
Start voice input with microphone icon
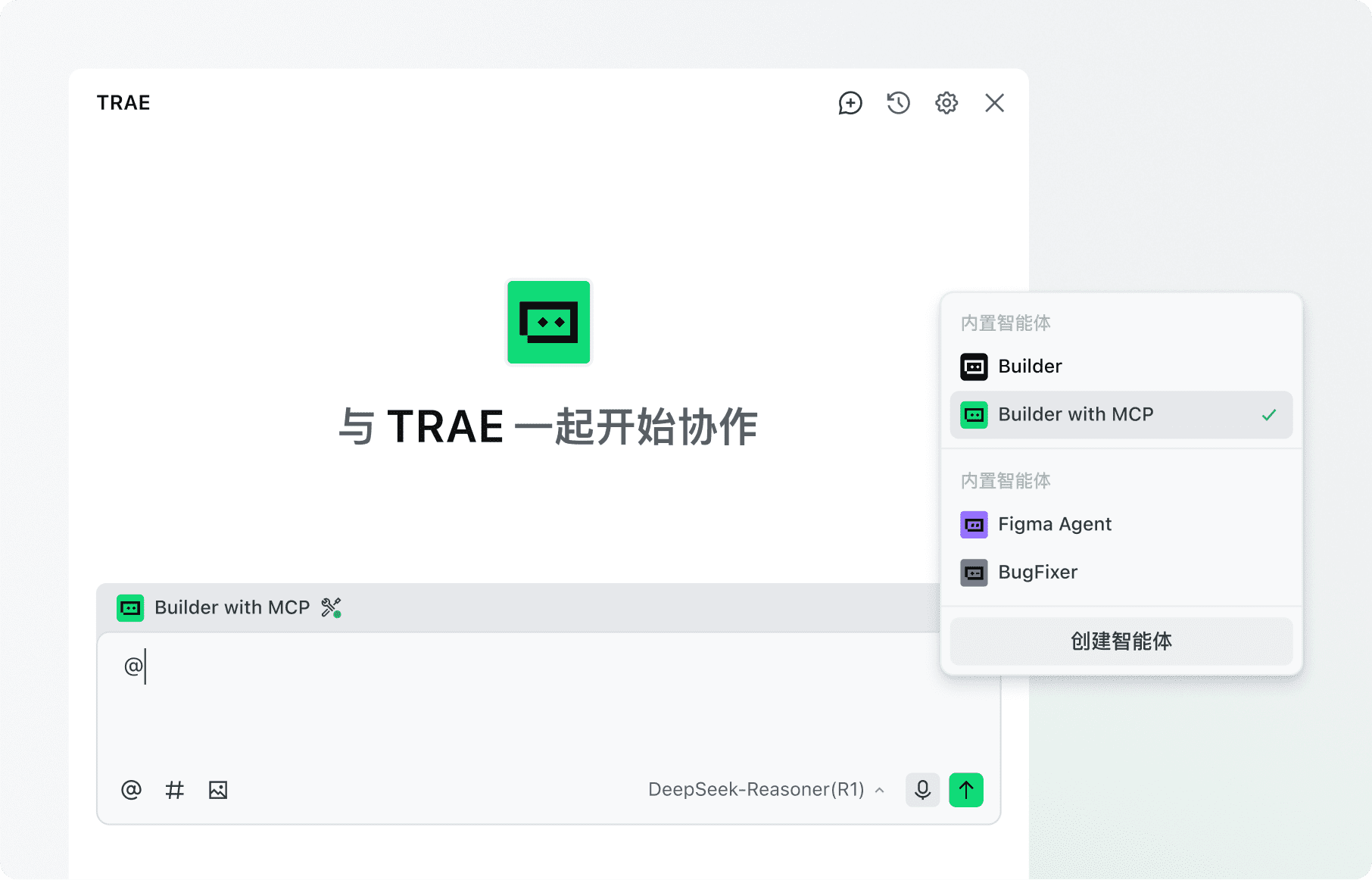(x=922, y=790)
